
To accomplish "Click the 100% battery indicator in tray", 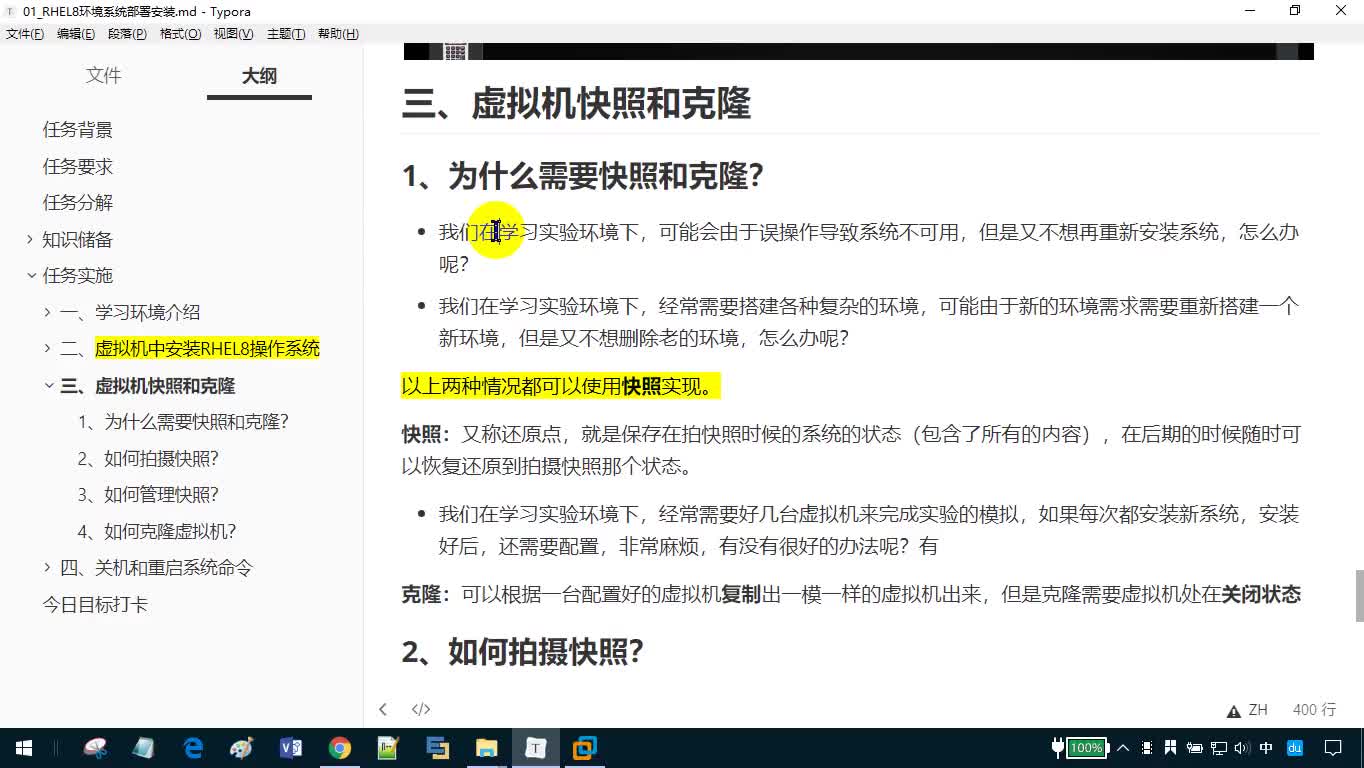I will click(1086, 748).
